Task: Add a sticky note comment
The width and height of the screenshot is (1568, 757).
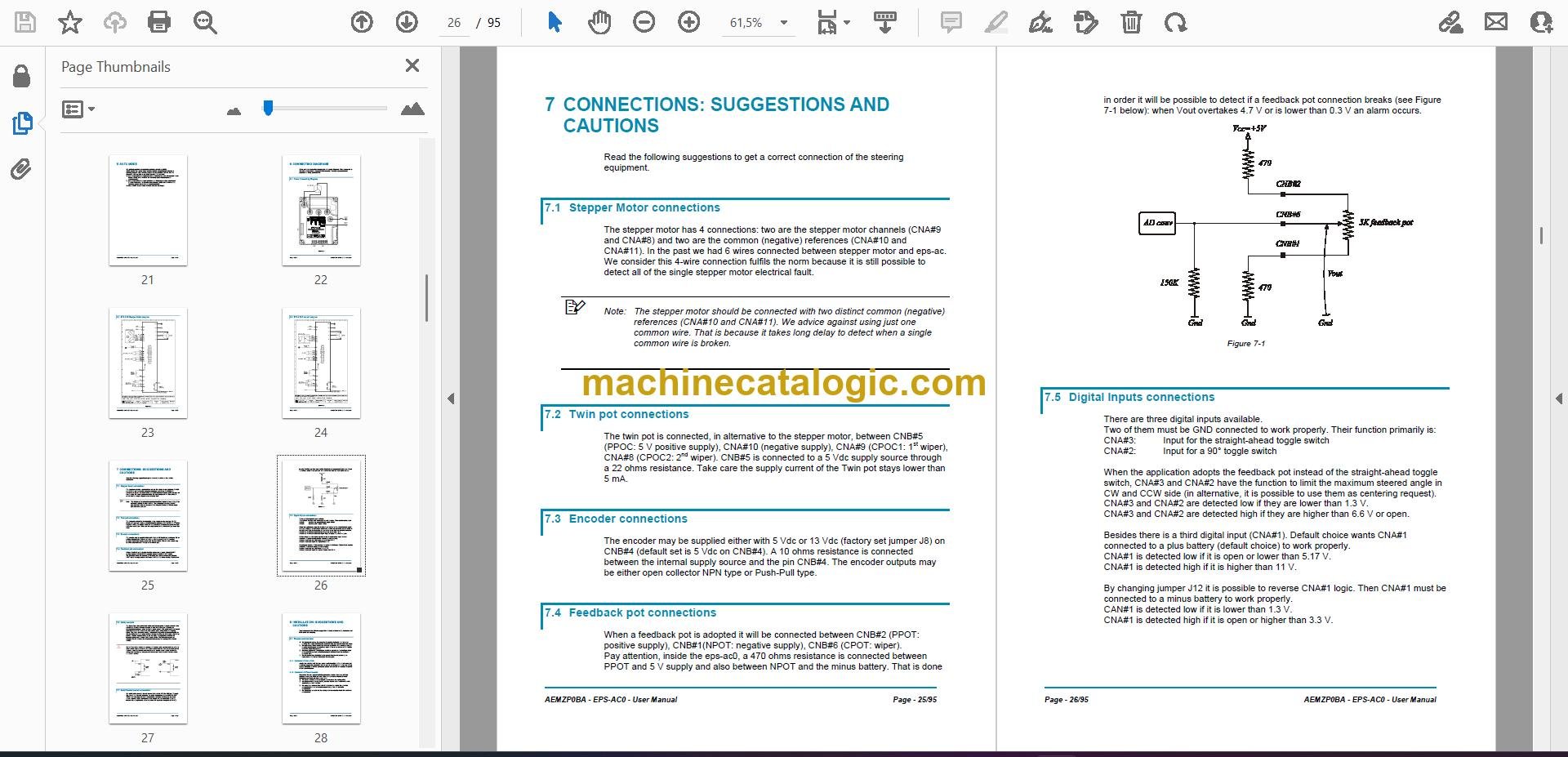Action: pyautogui.click(x=951, y=22)
